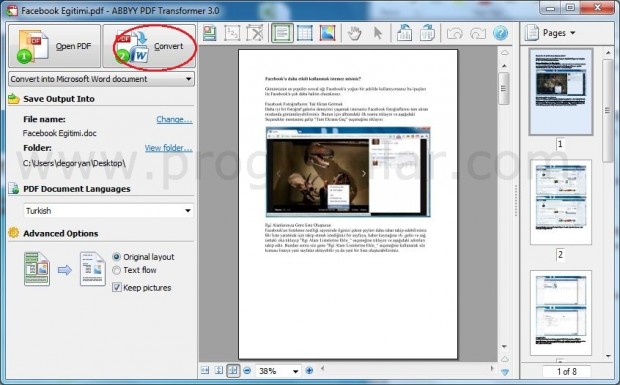Click the pages panel scrollbar thumb

coord(607,111)
